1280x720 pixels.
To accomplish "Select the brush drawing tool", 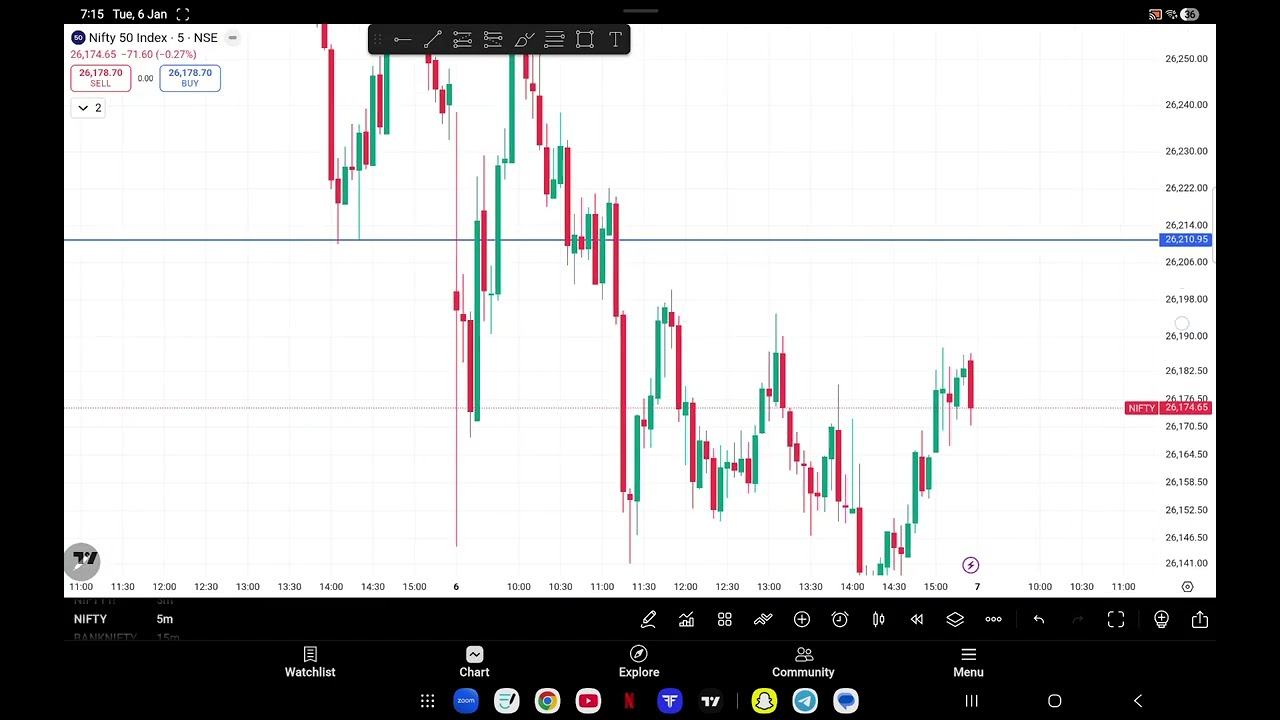I will pyautogui.click(x=524, y=40).
